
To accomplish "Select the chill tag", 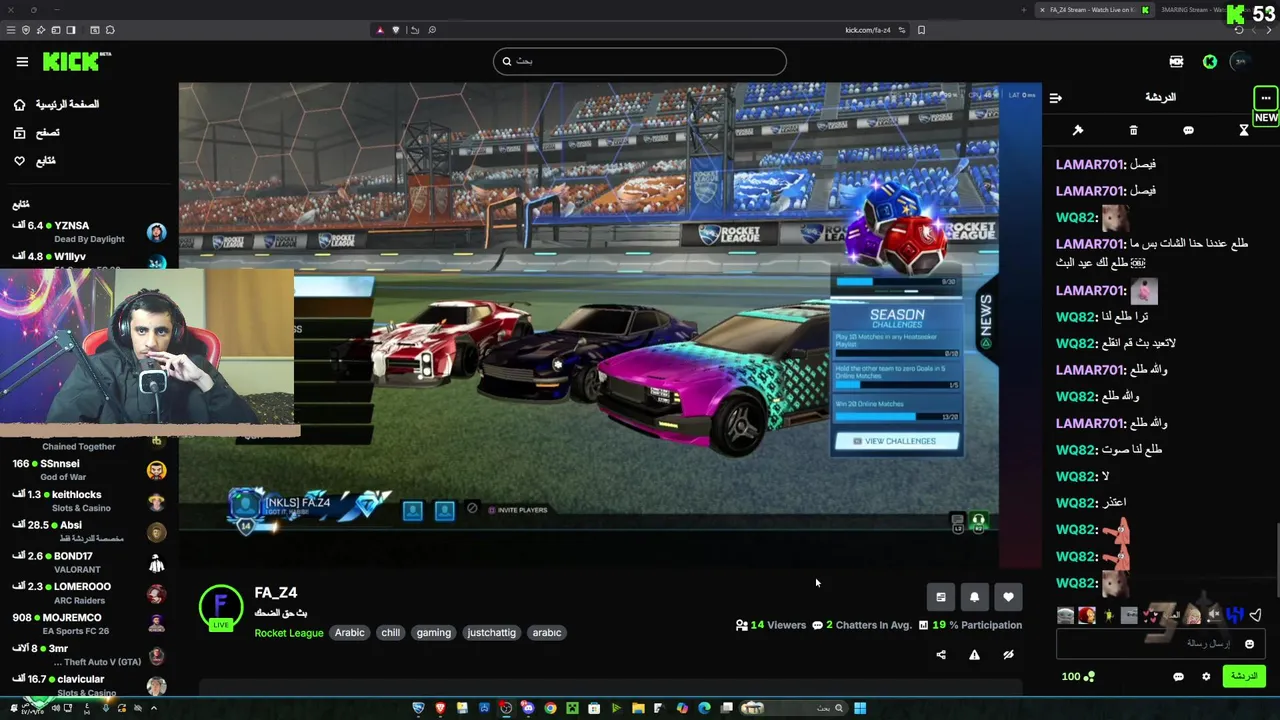I will pos(391,633).
